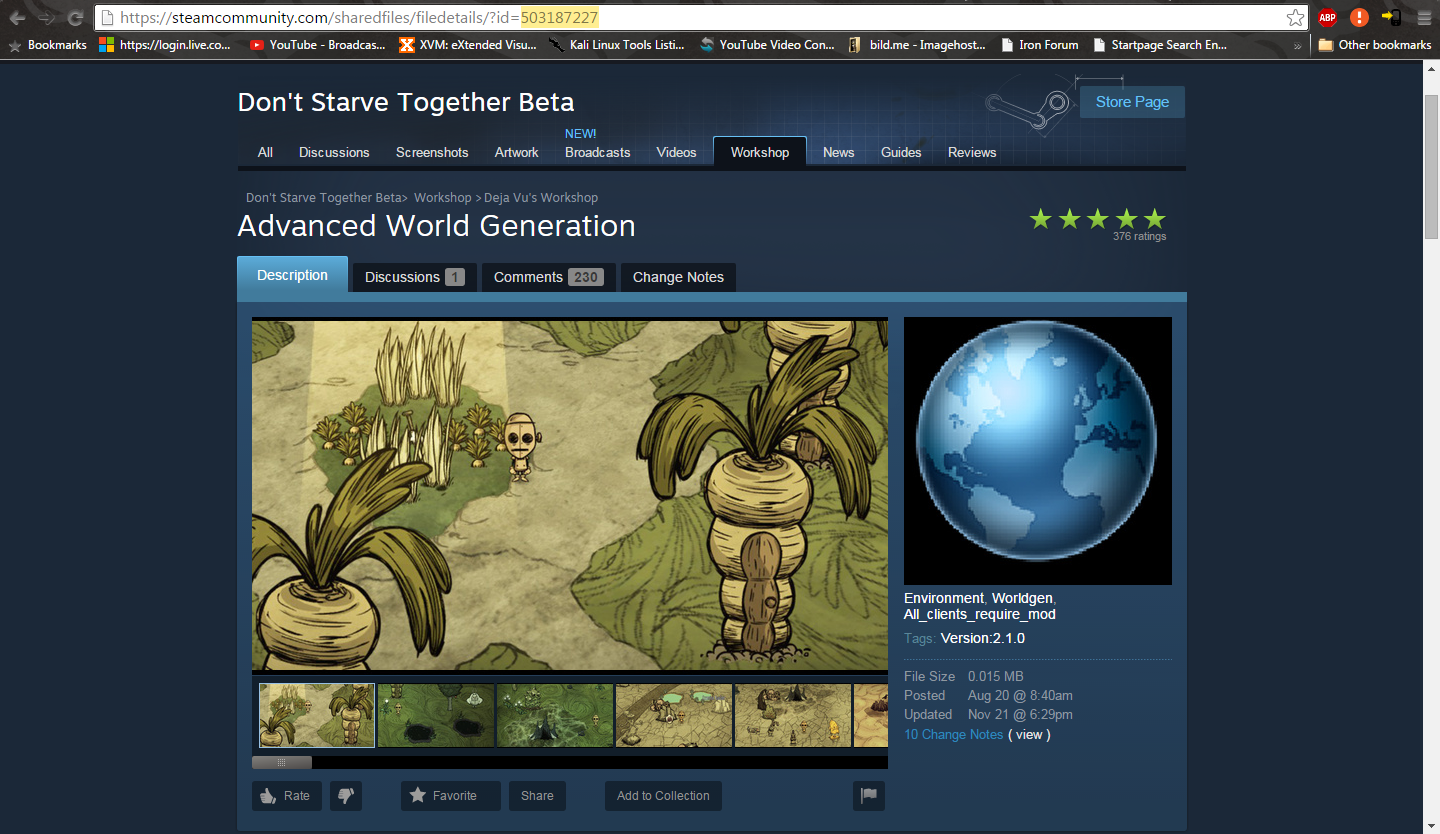This screenshot has width=1440, height=834.
Task: Open the 10 Change Notes link
Action: (x=953, y=734)
